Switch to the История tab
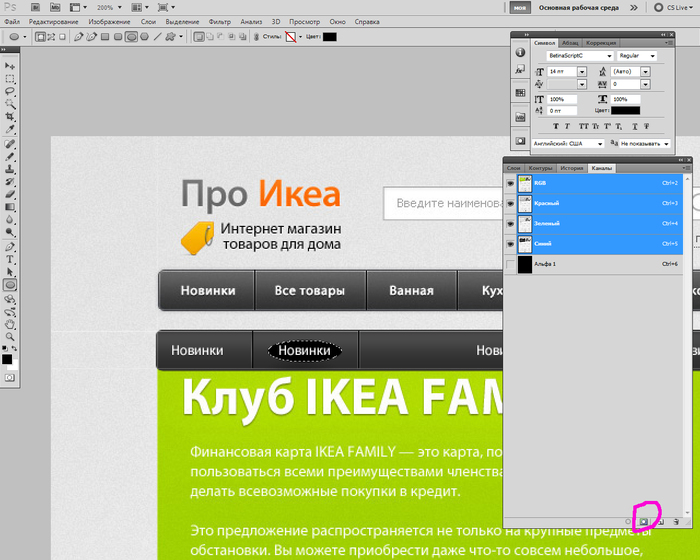Image resolution: width=700 pixels, height=560 pixels. [572, 168]
